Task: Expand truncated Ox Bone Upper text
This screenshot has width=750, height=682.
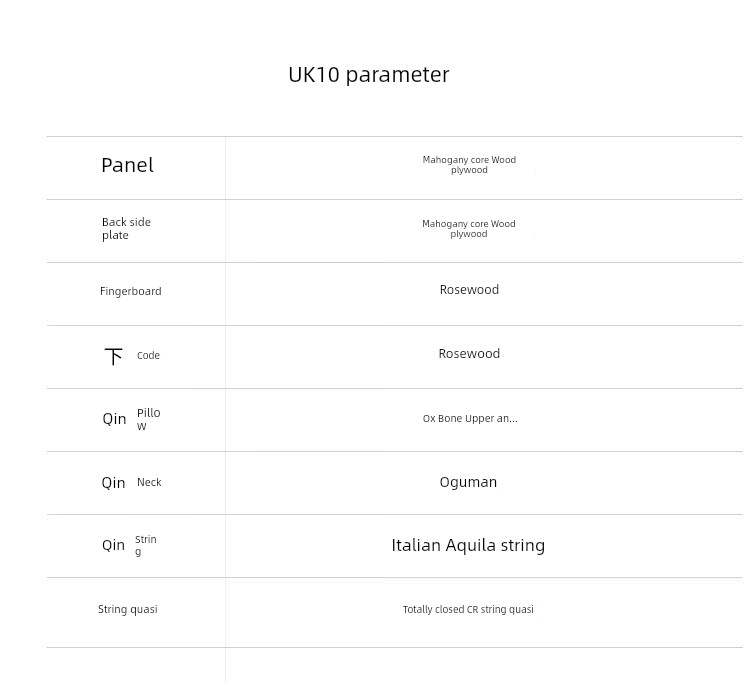Action: click(470, 419)
